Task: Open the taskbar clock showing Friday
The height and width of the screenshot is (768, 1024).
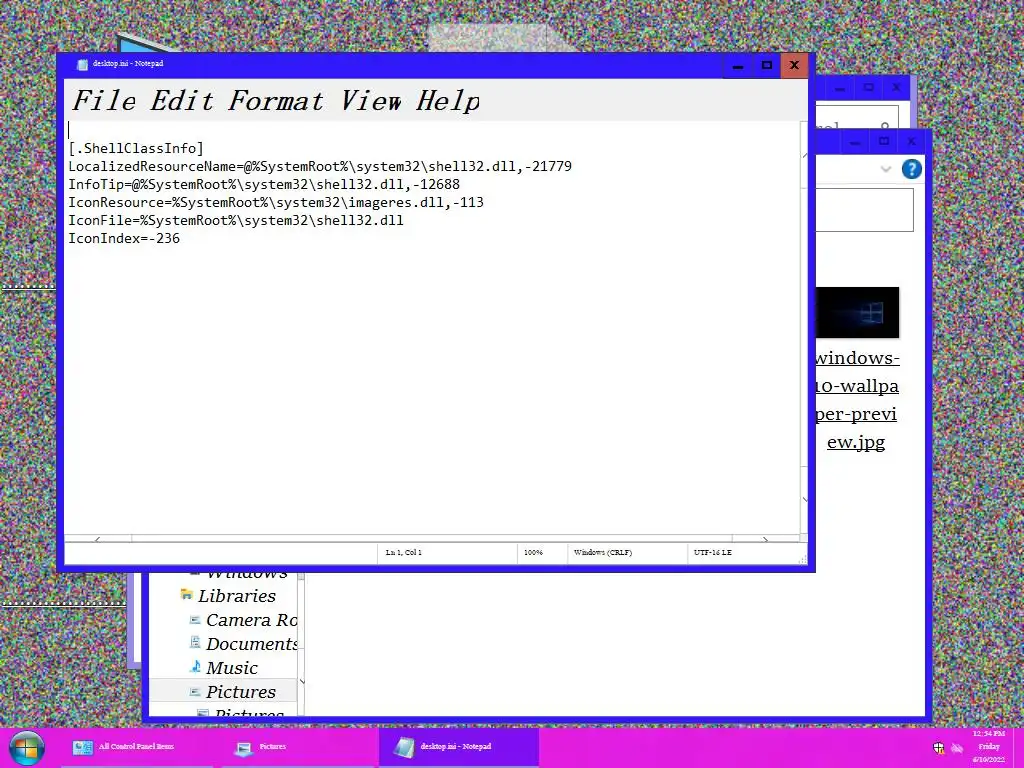Action: click(989, 746)
